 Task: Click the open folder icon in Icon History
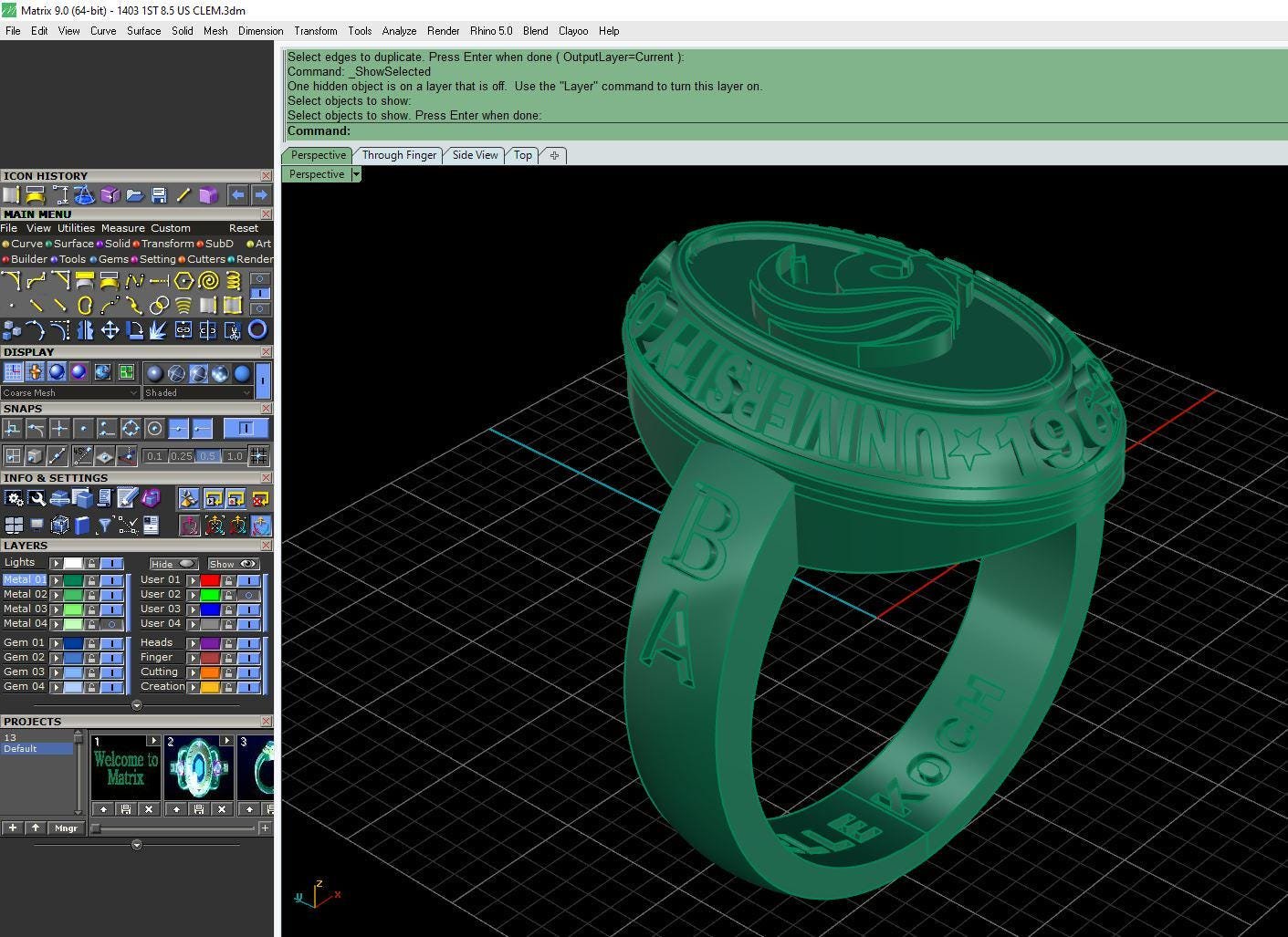tap(134, 194)
